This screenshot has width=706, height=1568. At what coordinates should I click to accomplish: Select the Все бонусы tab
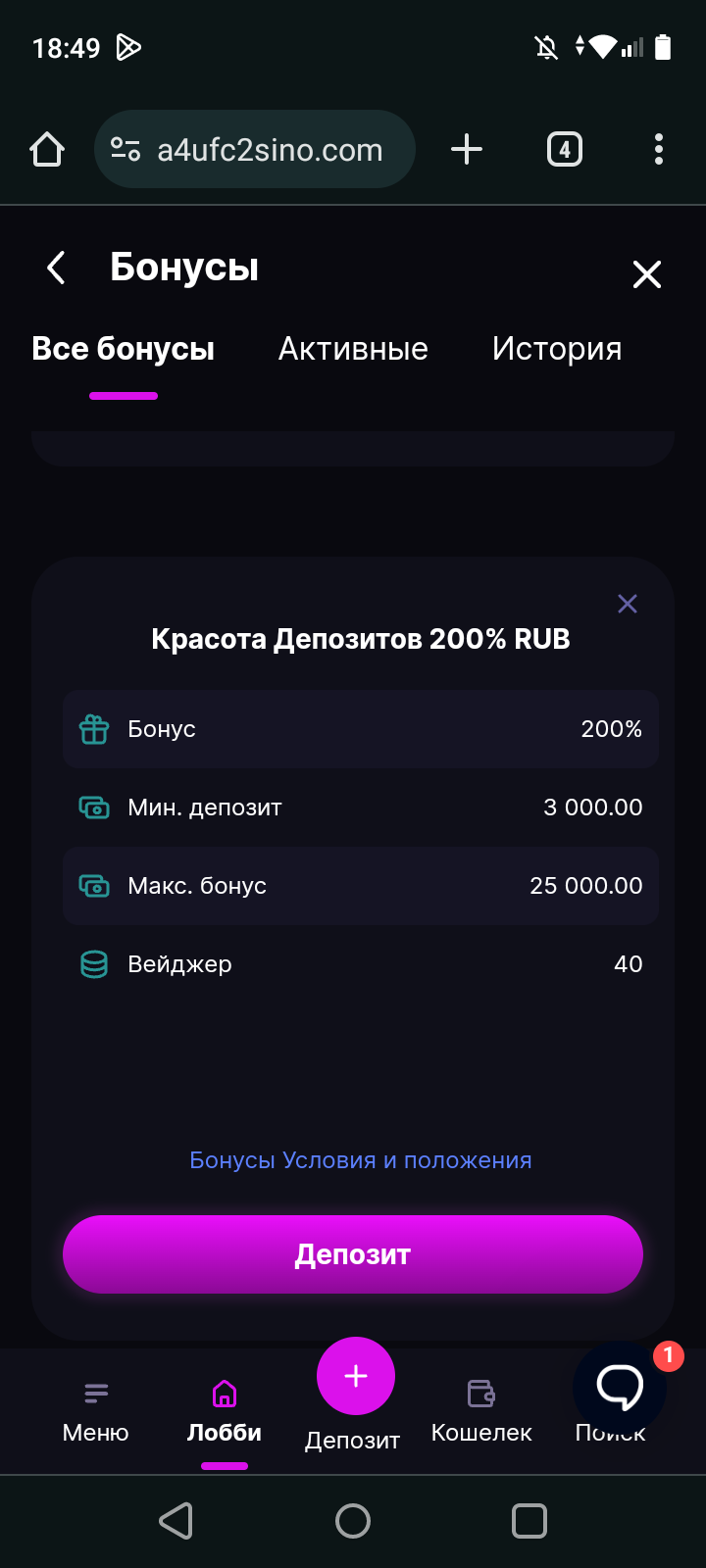click(124, 349)
